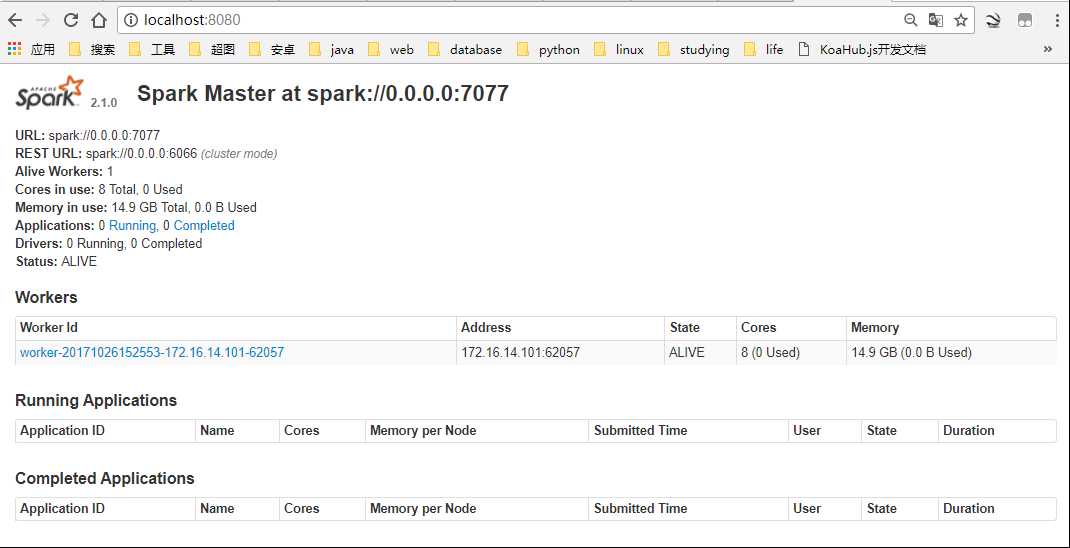Click the Completed Applications section heading

point(104,478)
